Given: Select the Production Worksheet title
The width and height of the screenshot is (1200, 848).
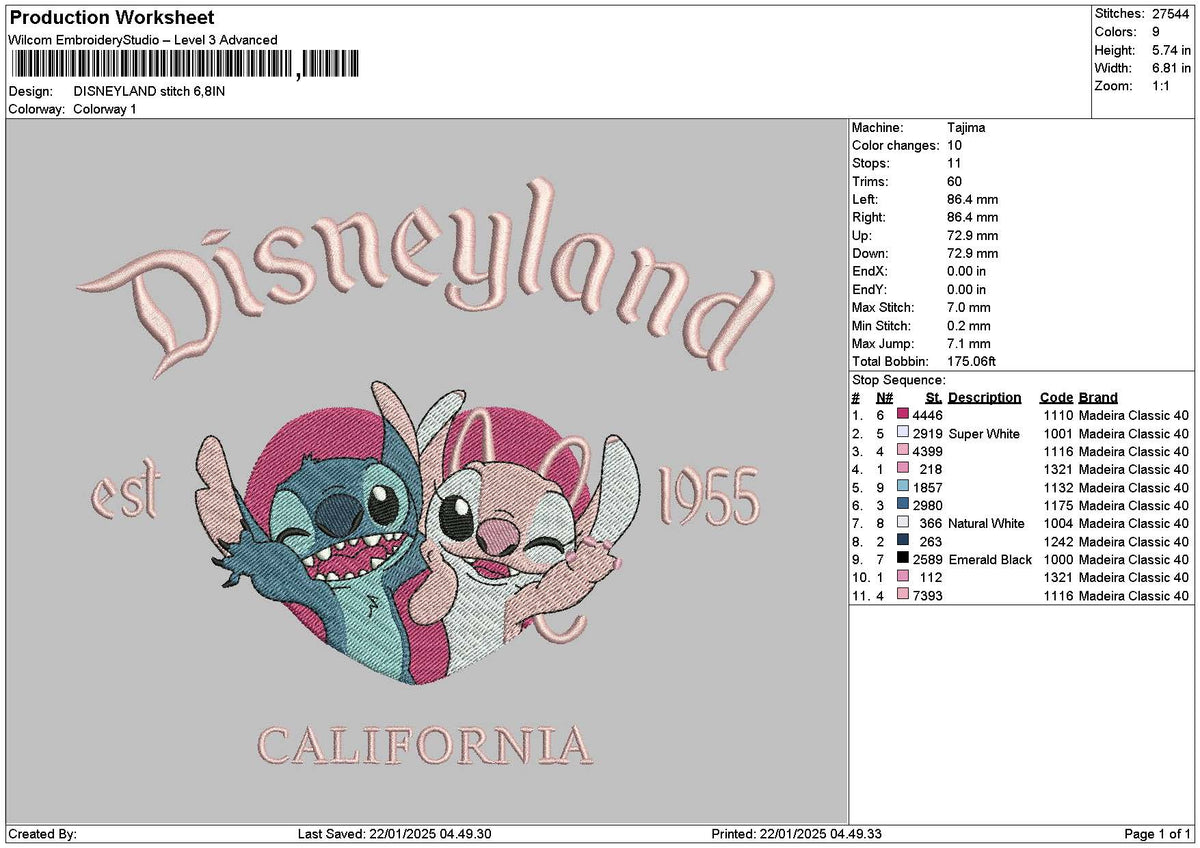Looking at the screenshot, I should [x=111, y=18].
